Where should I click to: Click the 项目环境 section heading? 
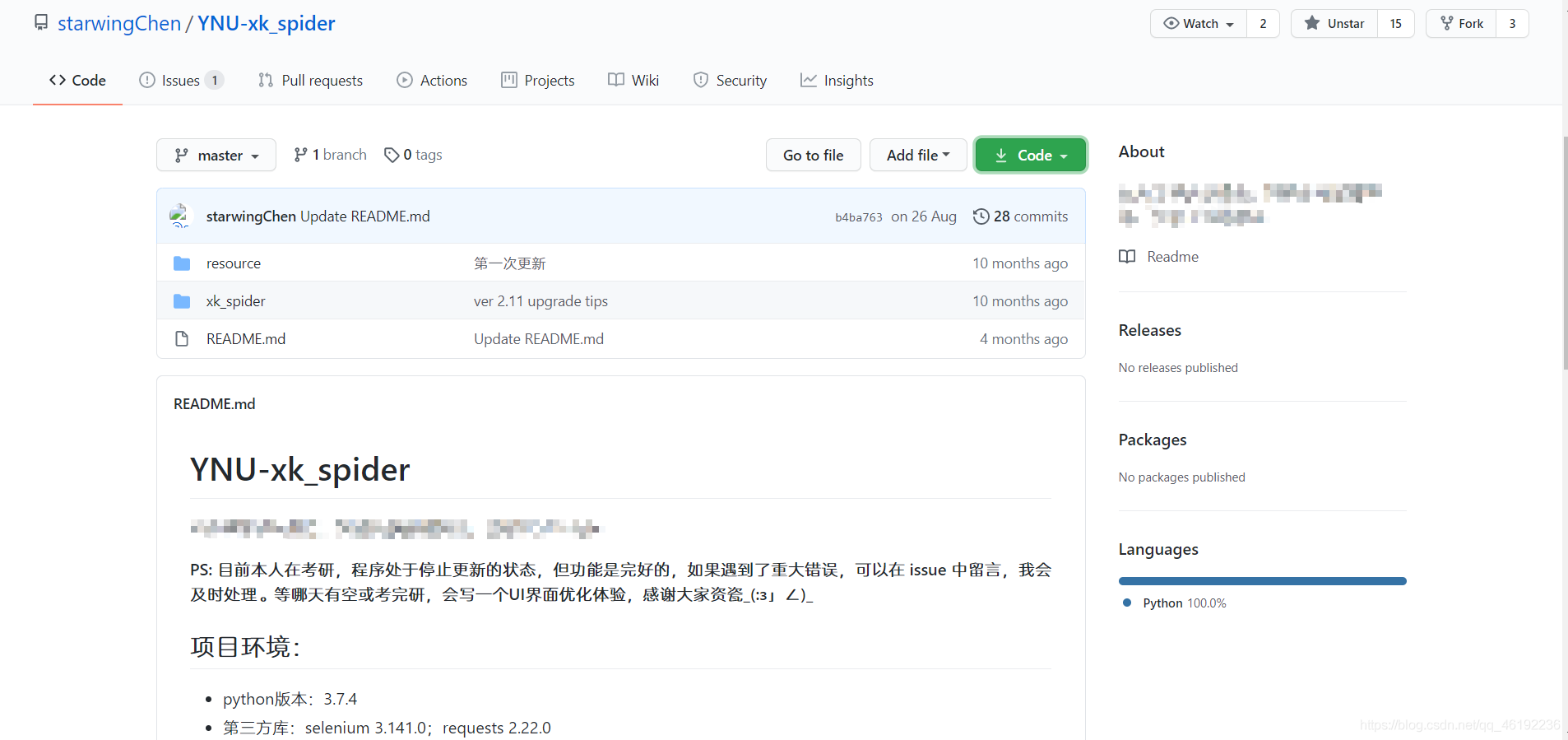244,647
